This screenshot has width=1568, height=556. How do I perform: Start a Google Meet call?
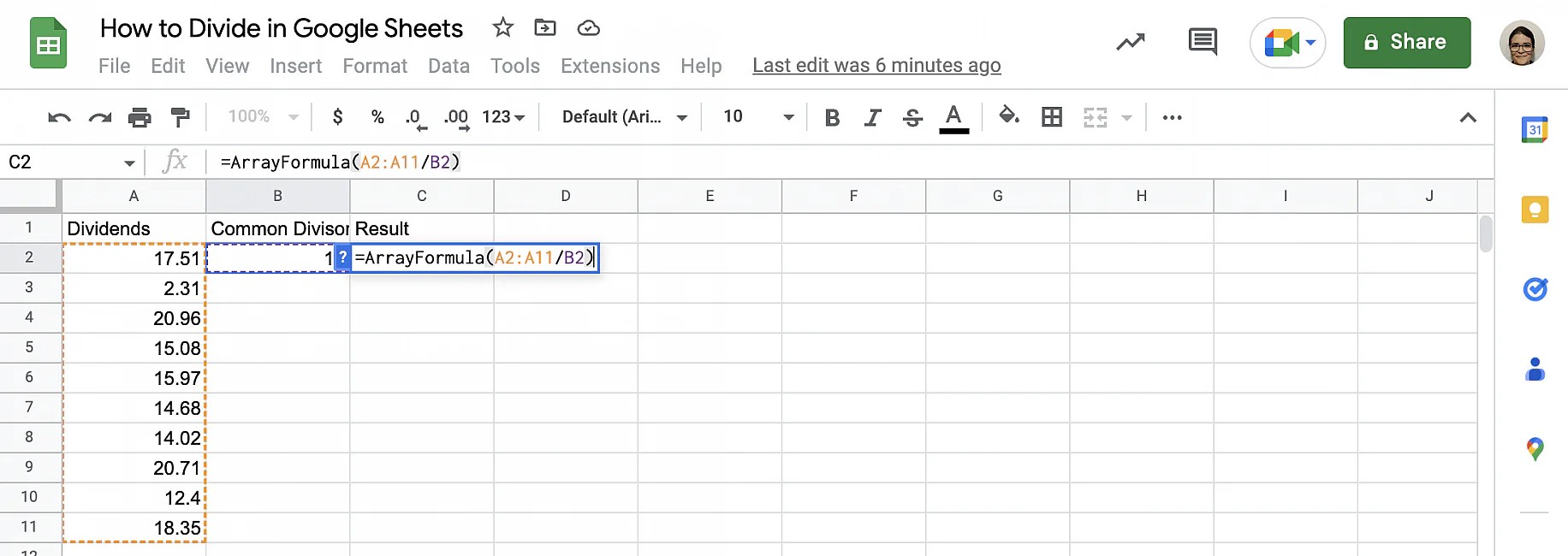[x=1287, y=42]
